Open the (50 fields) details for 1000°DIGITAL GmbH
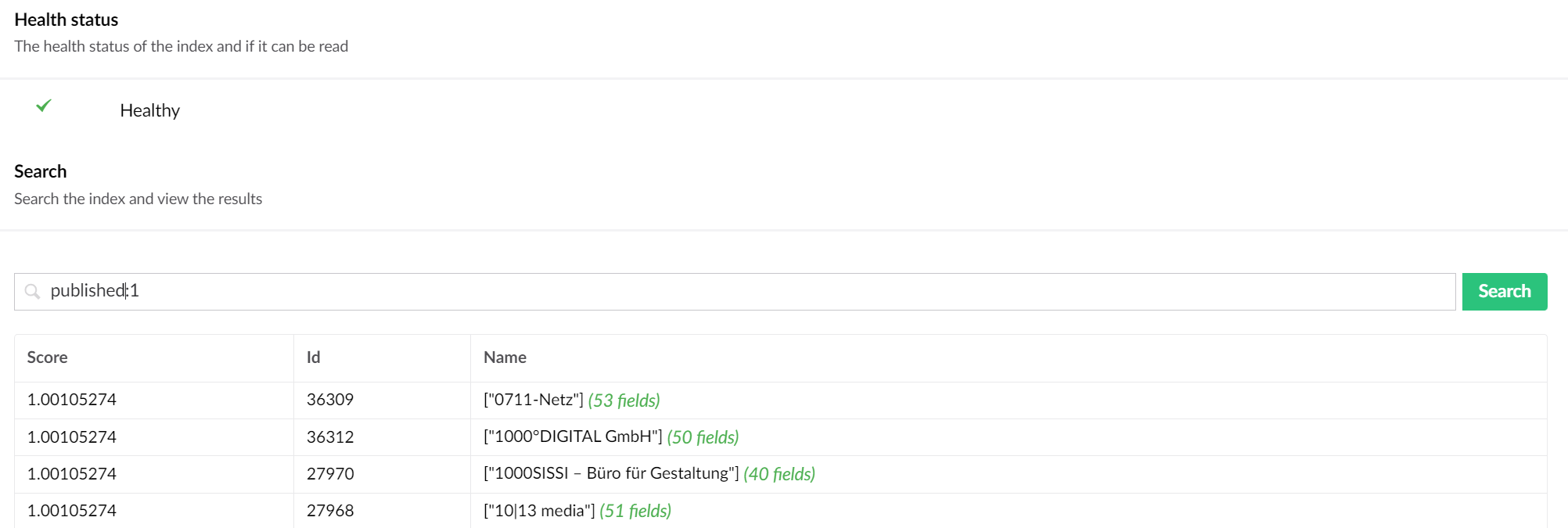This screenshot has height=528, width=1568. click(703, 436)
